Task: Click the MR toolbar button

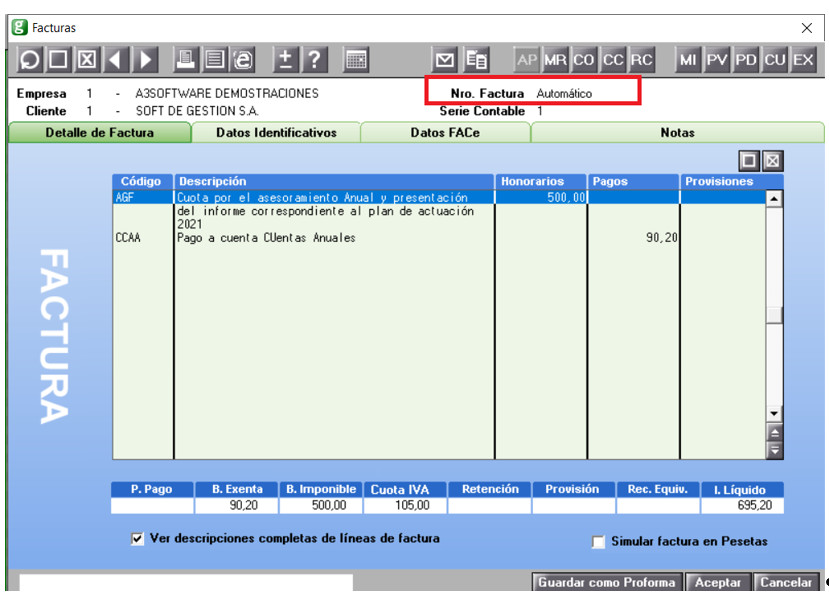Action: tap(555, 60)
